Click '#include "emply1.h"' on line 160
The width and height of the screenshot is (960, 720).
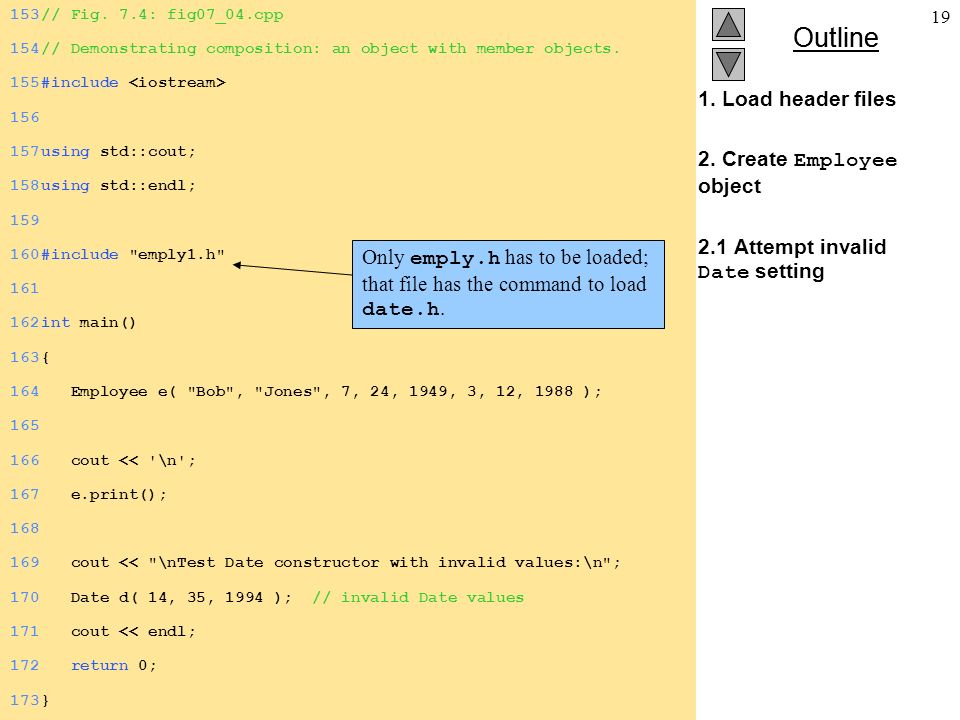(x=132, y=255)
